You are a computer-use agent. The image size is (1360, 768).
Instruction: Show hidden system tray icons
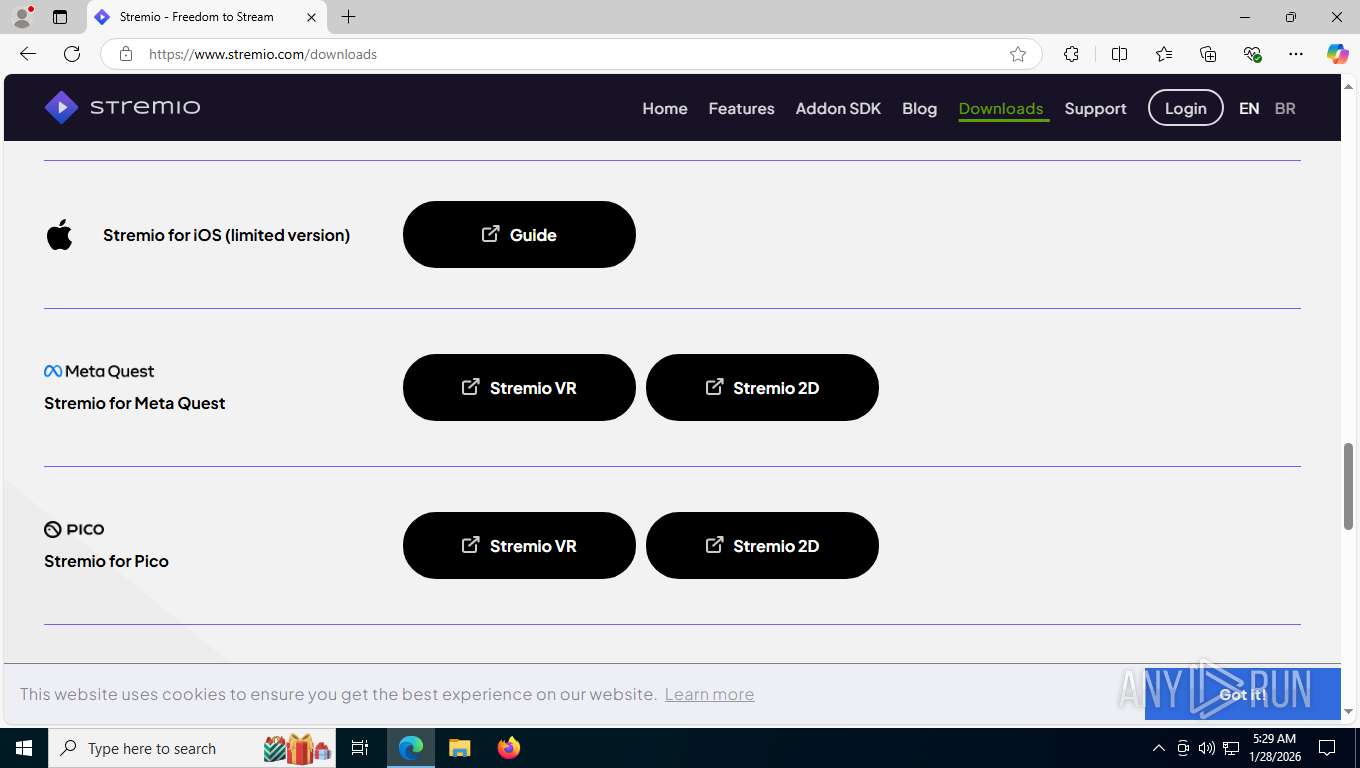click(1159, 748)
